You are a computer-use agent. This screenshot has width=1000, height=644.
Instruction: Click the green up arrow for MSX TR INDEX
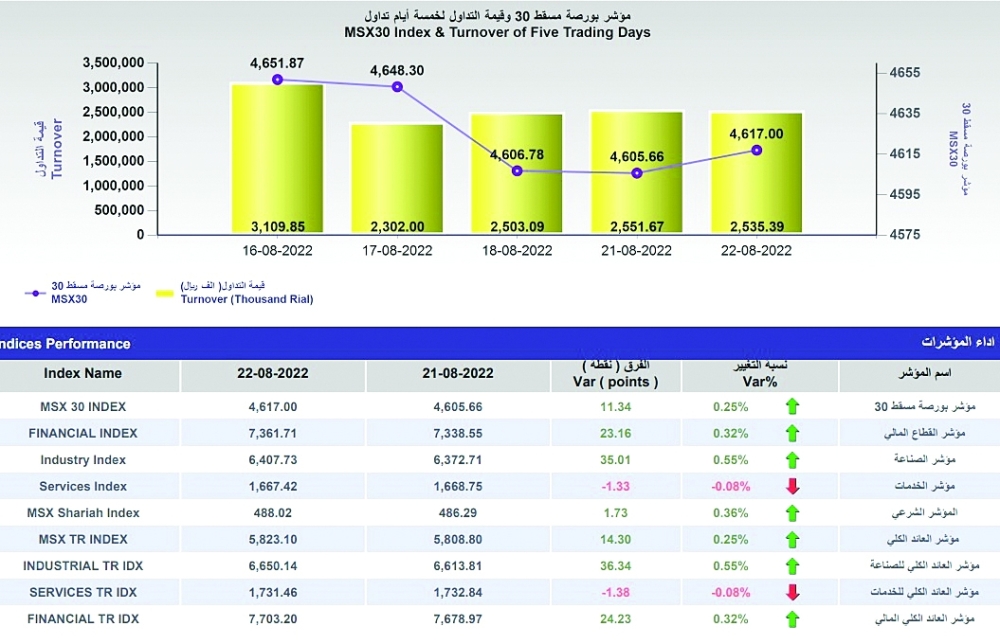[x=792, y=540]
